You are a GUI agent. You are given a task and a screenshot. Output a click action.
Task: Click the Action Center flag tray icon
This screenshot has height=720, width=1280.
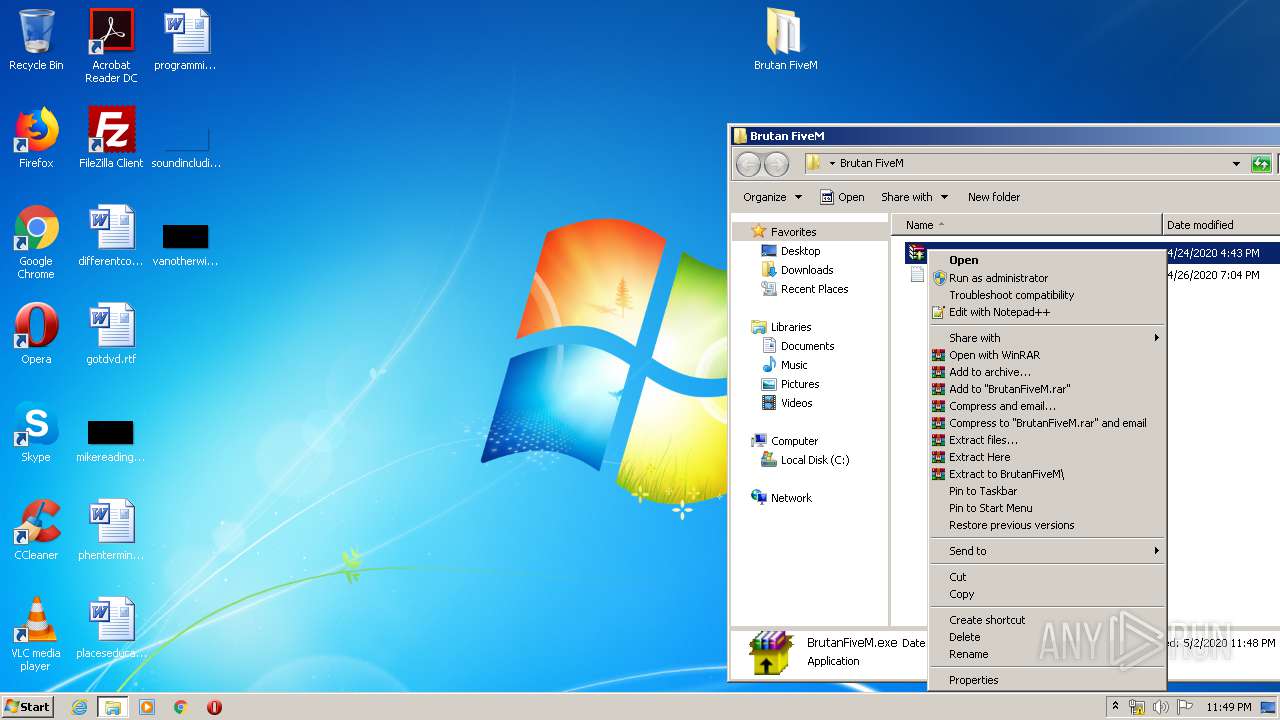pos(1185,707)
